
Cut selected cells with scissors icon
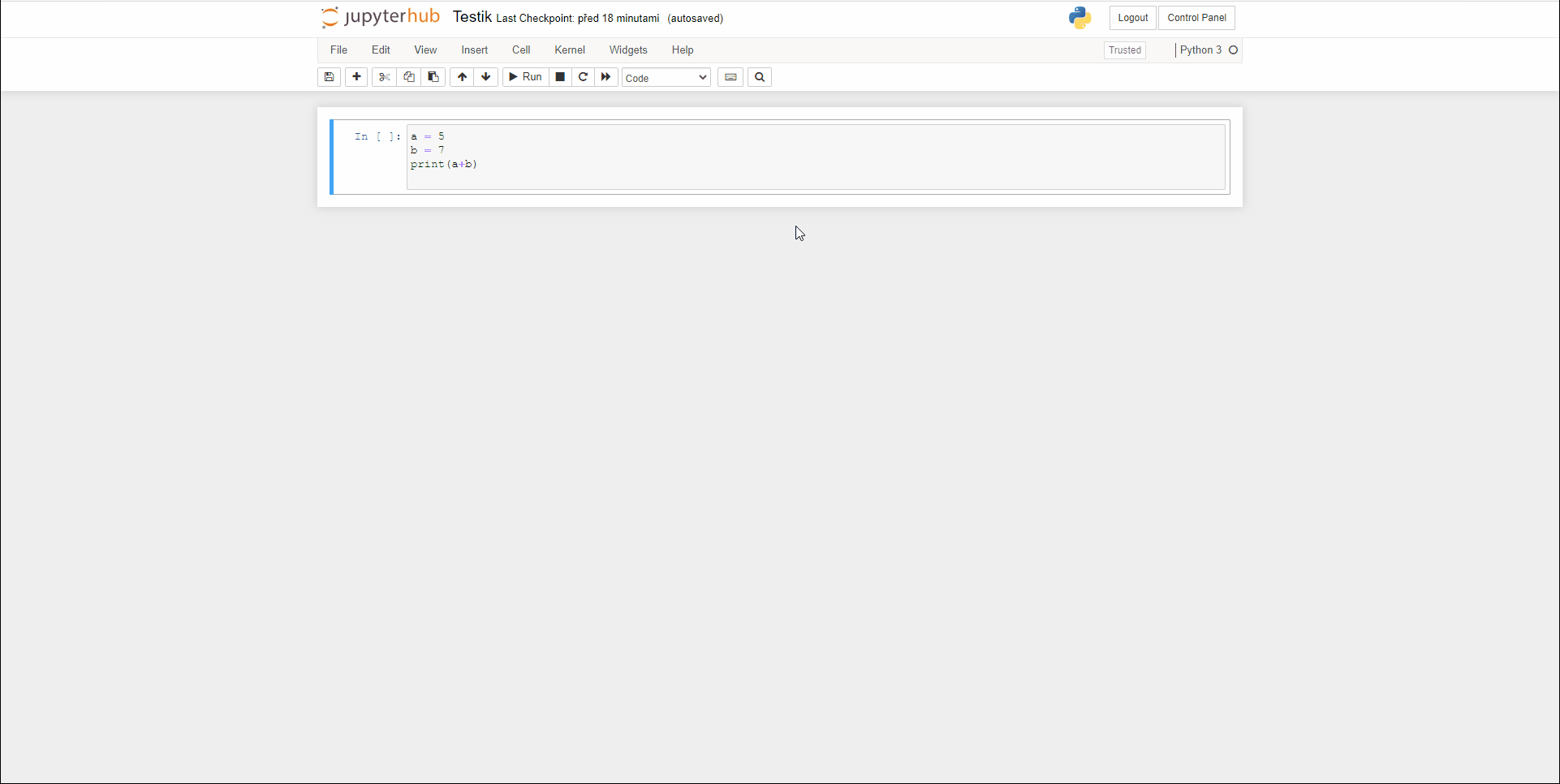click(x=385, y=77)
